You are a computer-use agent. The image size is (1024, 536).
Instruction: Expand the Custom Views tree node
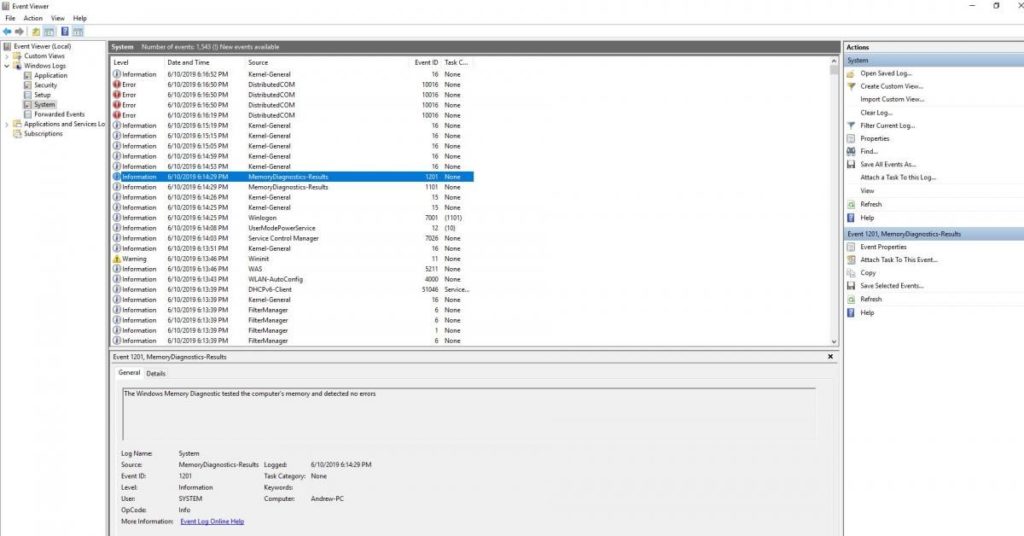[6, 56]
